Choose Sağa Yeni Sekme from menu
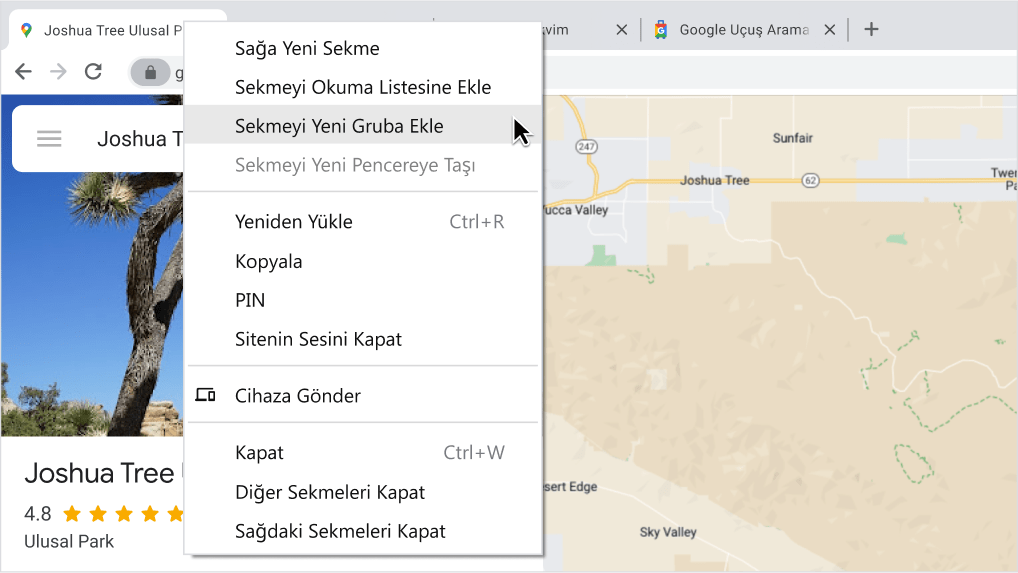The image size is (1018, 573). pyautogui.click(x=307, y=48)
